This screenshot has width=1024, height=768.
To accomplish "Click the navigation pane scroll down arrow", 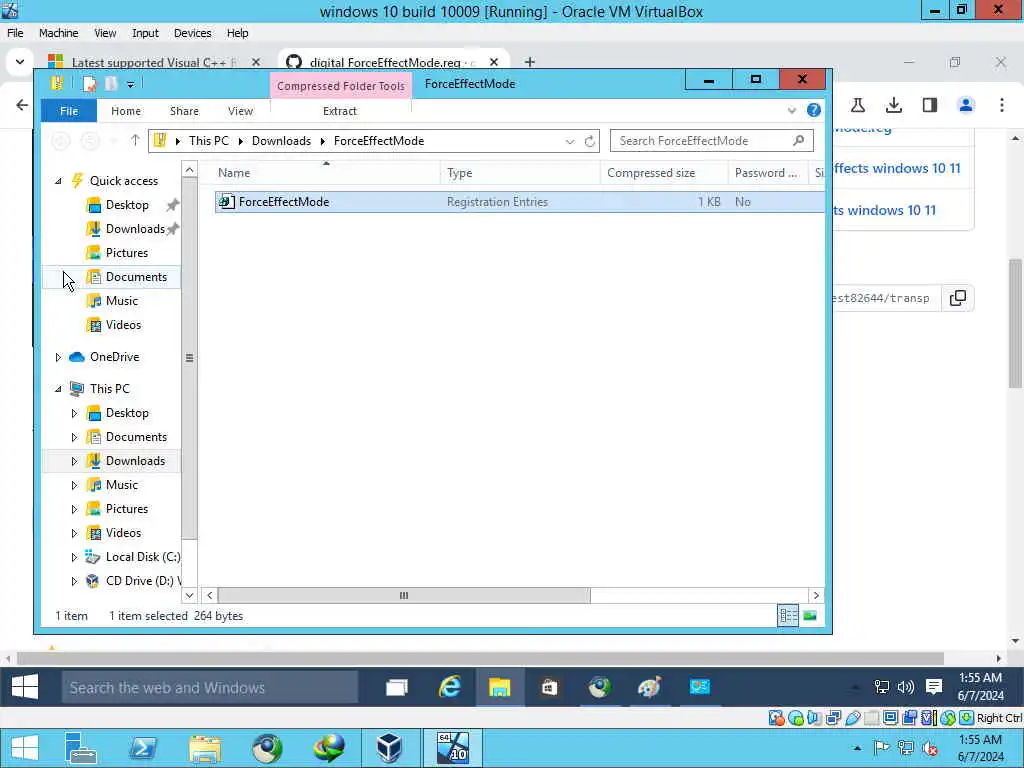I will click(x=189, y=596).
